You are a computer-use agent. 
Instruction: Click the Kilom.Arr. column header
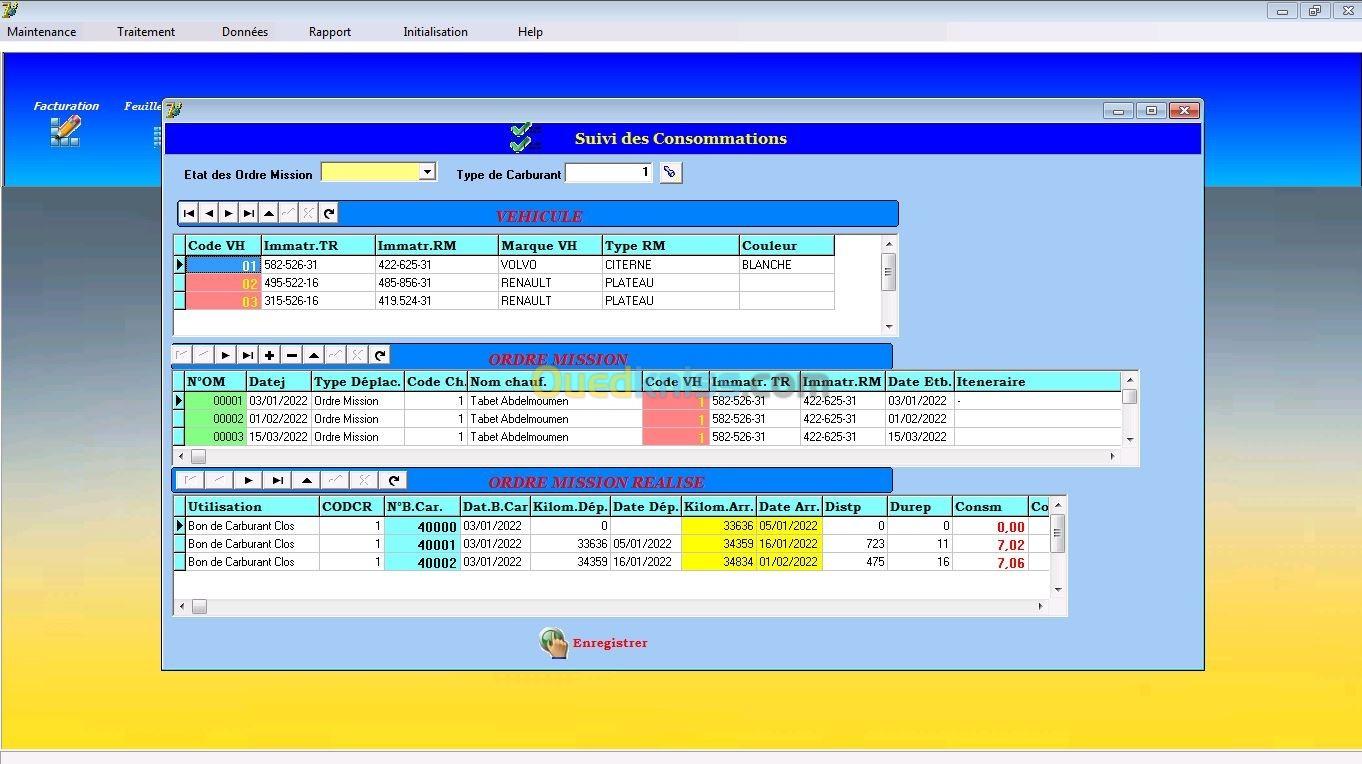click(719, 507)
